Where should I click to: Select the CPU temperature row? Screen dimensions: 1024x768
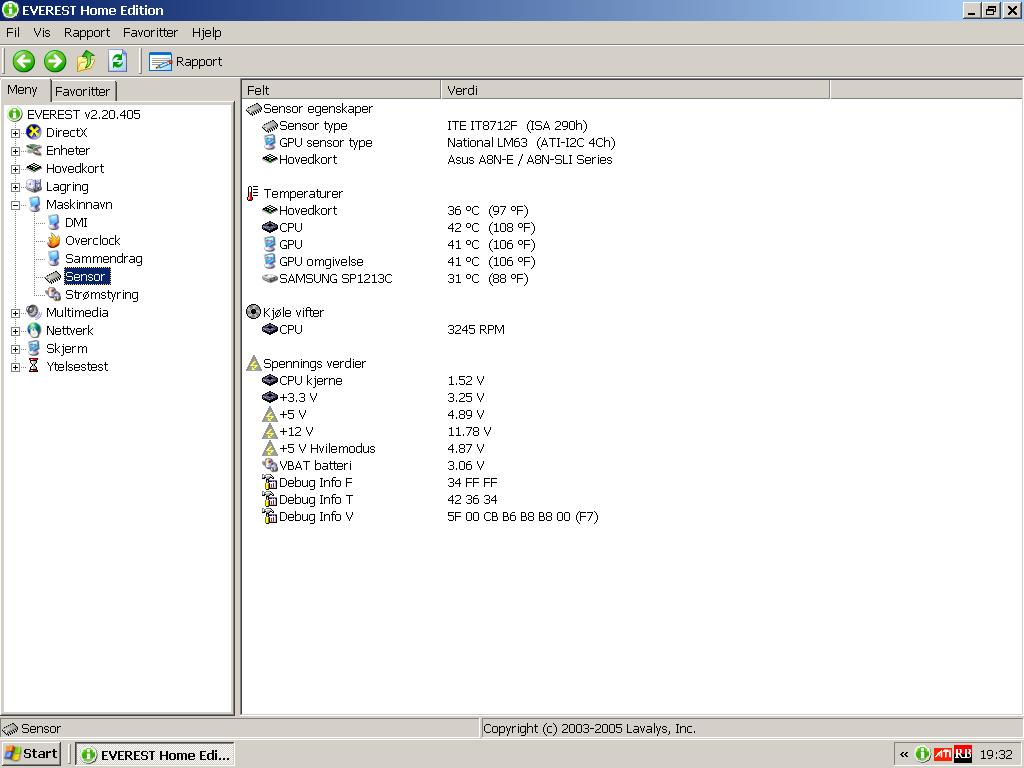(291, 228)
